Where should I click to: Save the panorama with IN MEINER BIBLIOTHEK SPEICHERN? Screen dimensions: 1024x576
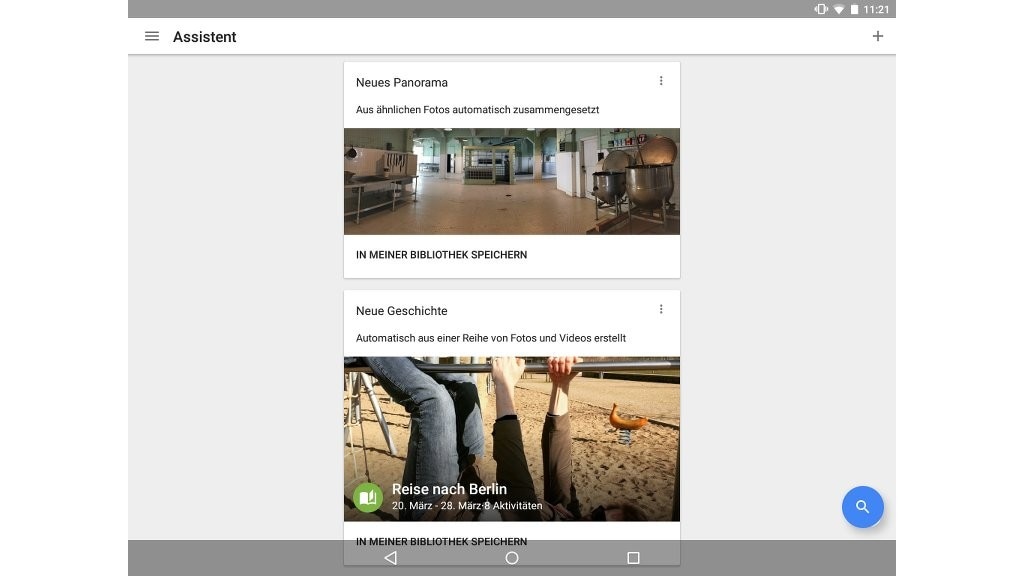tap(442, 254)
